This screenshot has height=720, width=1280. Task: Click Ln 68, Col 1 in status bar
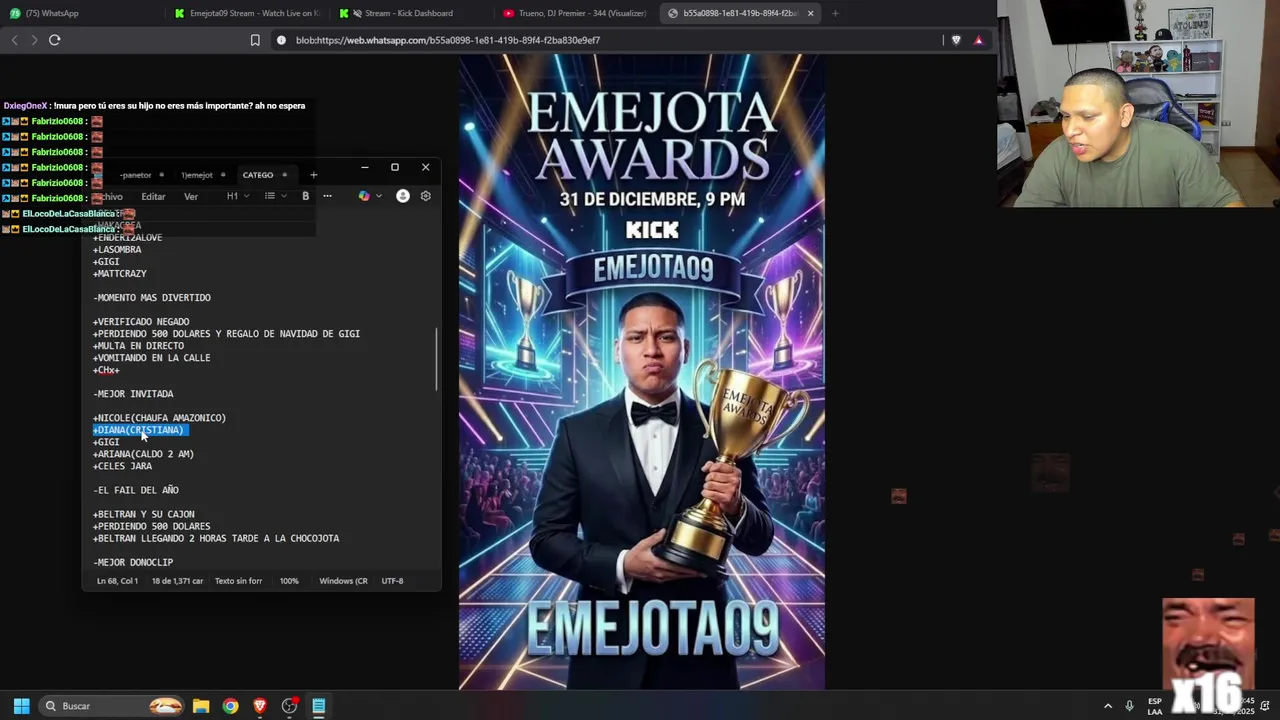[117, 581]
